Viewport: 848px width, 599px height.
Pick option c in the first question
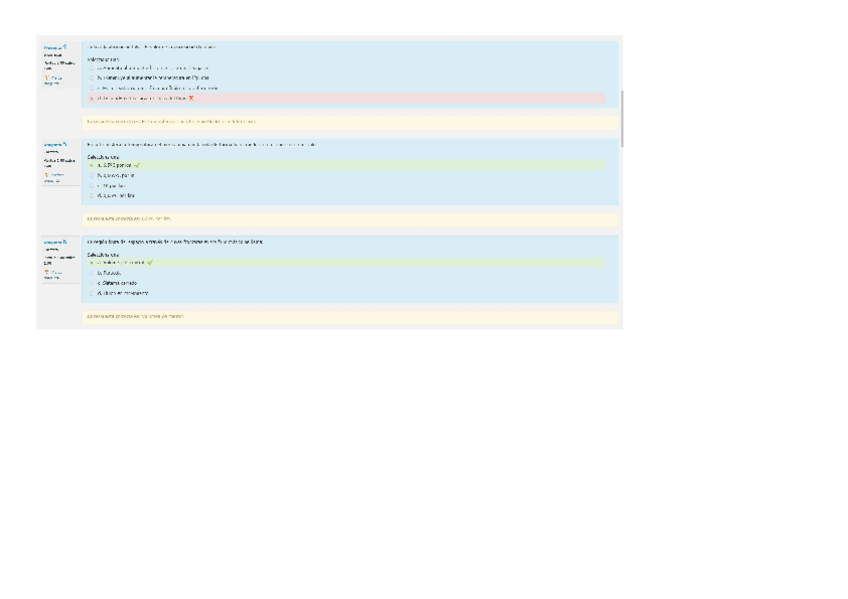pyautogui.click(x=91, y=88)
